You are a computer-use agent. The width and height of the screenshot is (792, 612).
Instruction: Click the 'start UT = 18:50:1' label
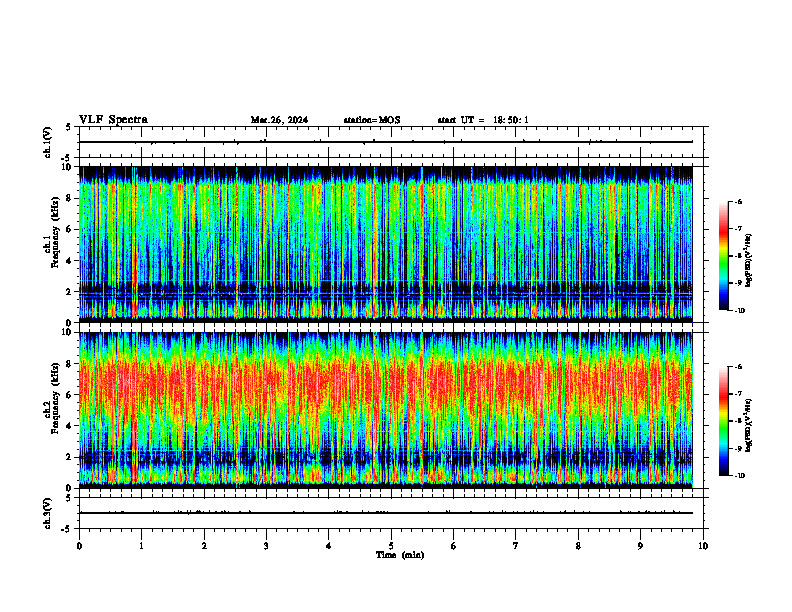[x=483, y=120]
